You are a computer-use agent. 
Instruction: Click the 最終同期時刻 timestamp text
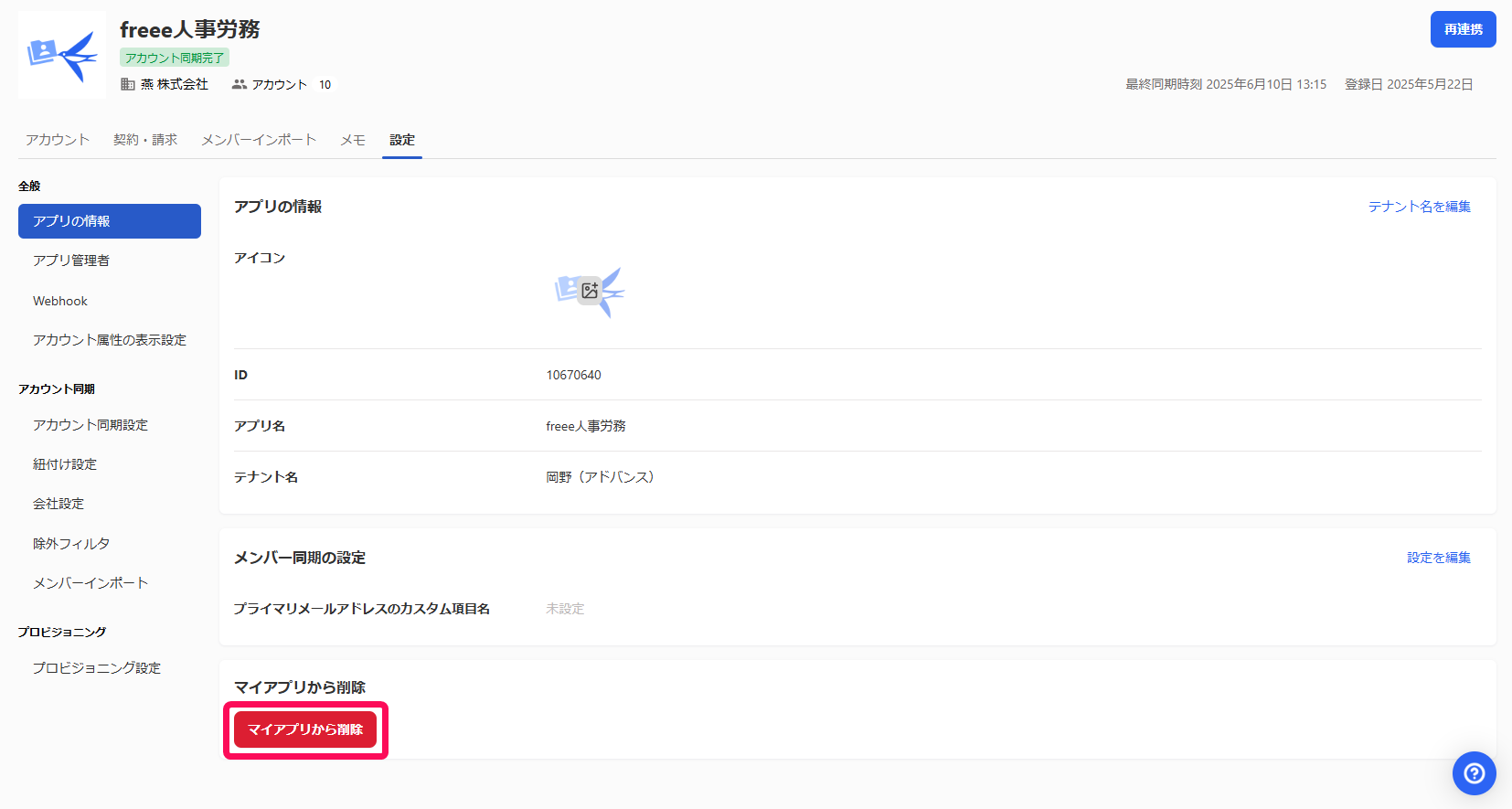1226,84
